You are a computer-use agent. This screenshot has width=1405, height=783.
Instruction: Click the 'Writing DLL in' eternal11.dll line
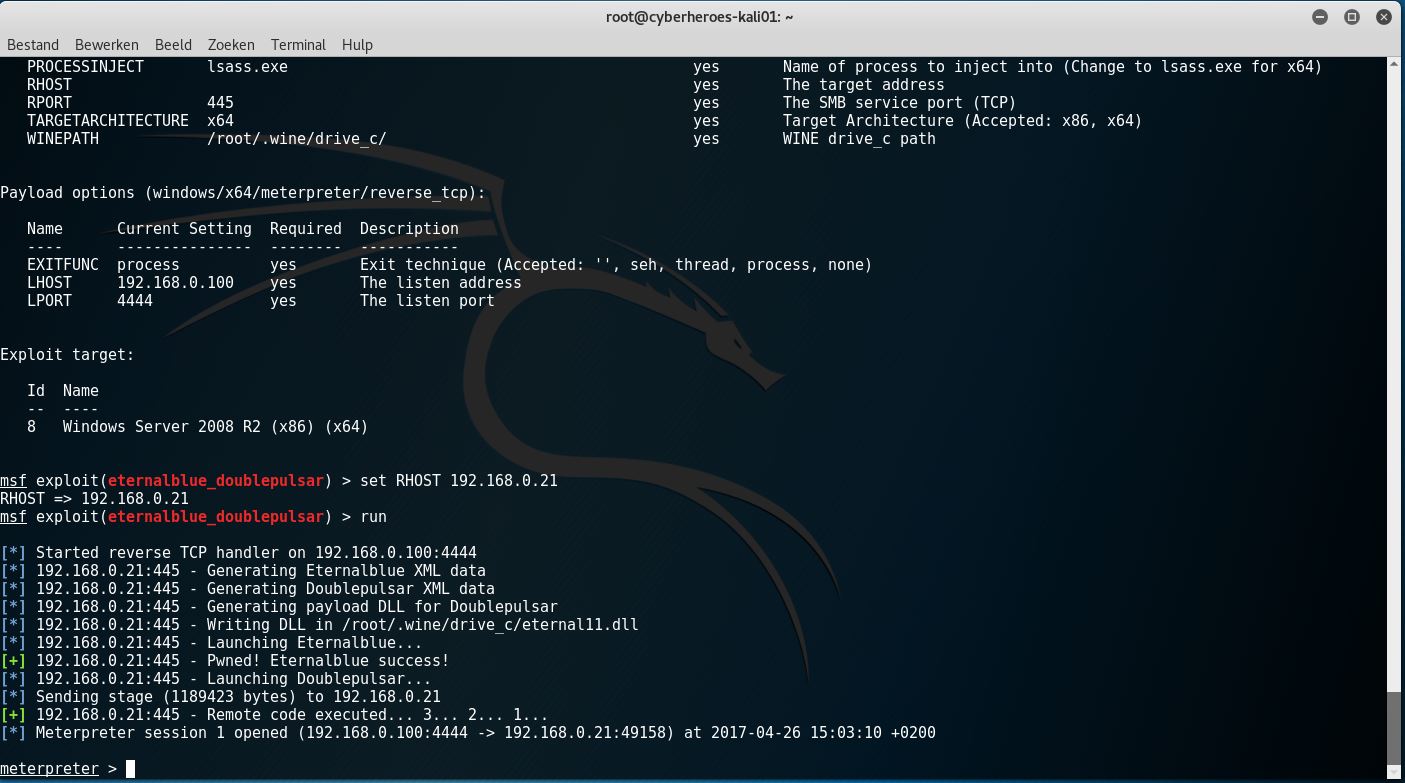coord(319,625)
